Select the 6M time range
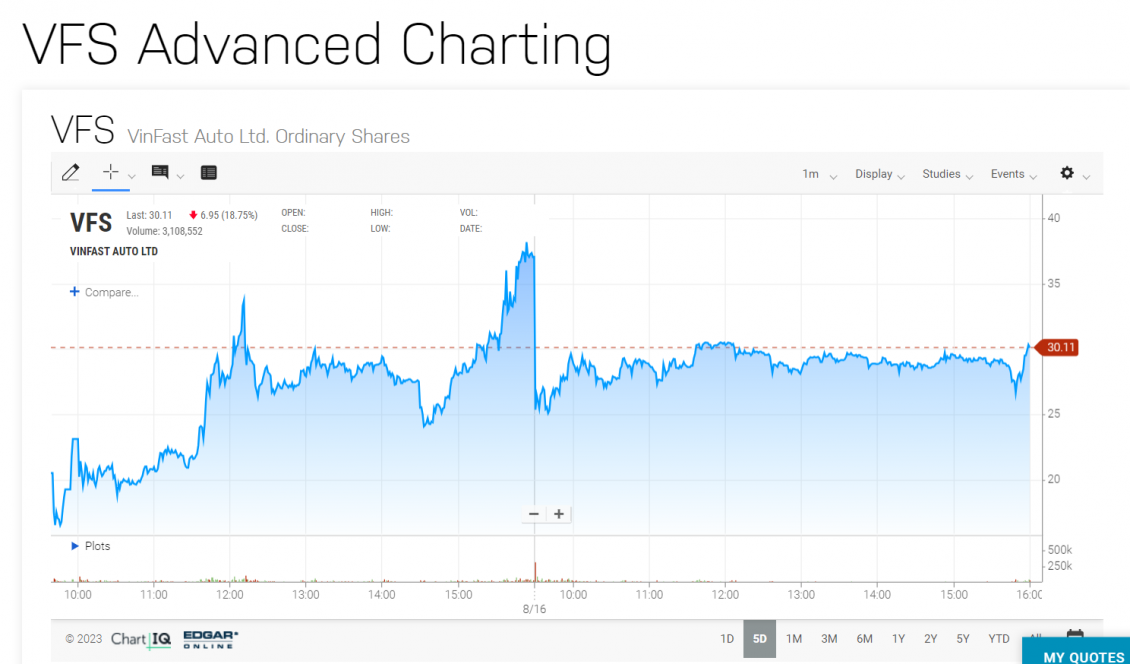 (x=864, y=639)
